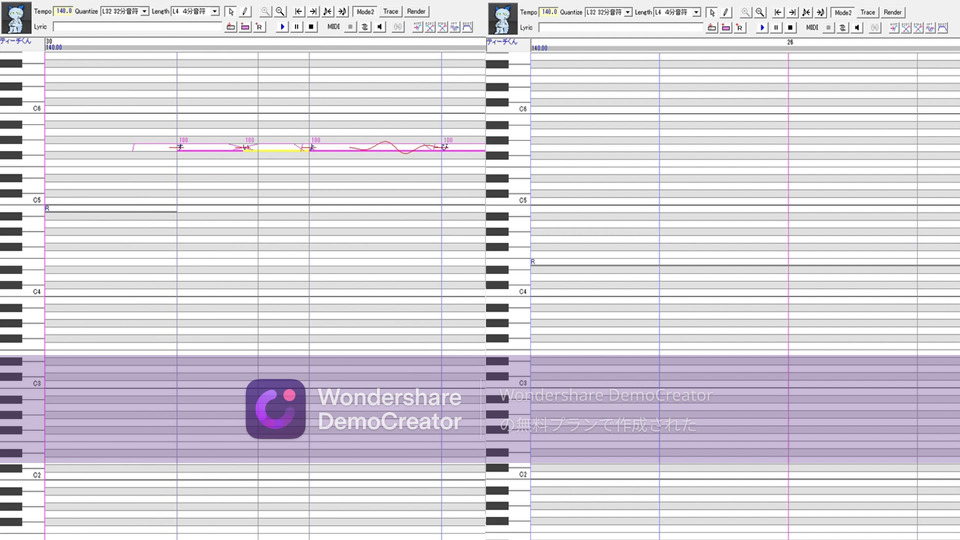Click the Tempo 140.0 field, left window
Viewport: 960px width, 540px height.
[64, 11]
